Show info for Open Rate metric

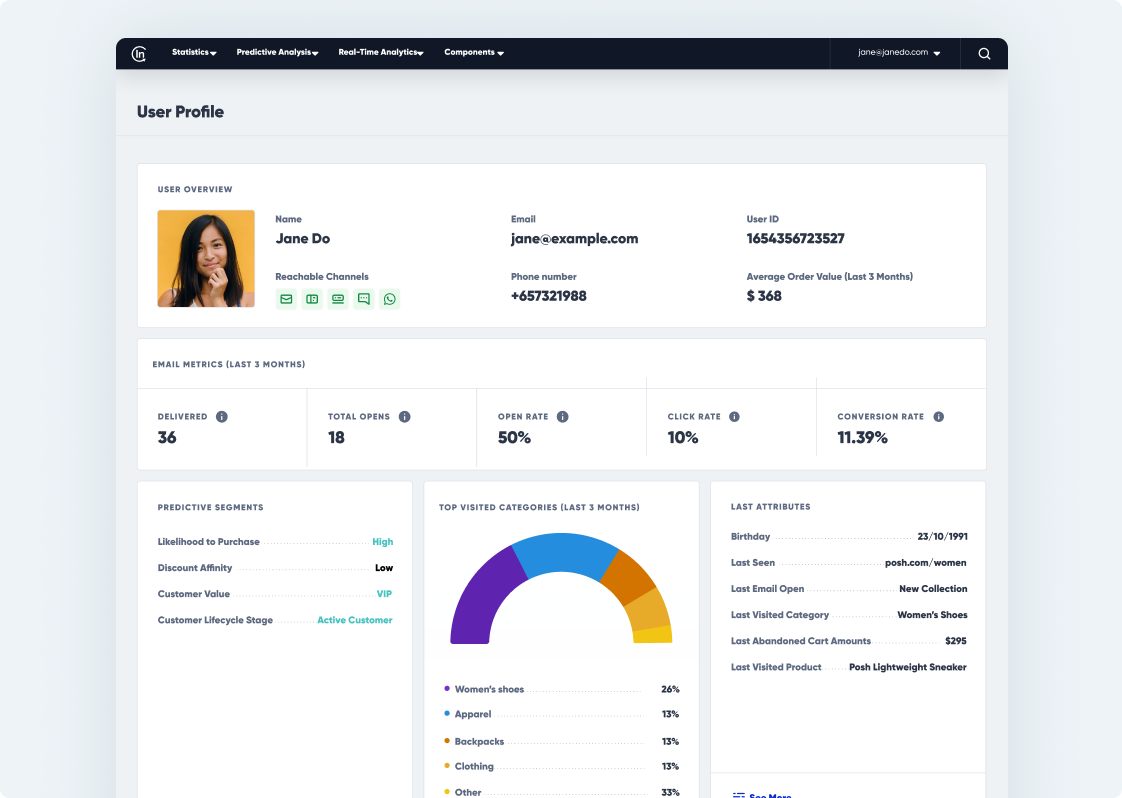563,417
